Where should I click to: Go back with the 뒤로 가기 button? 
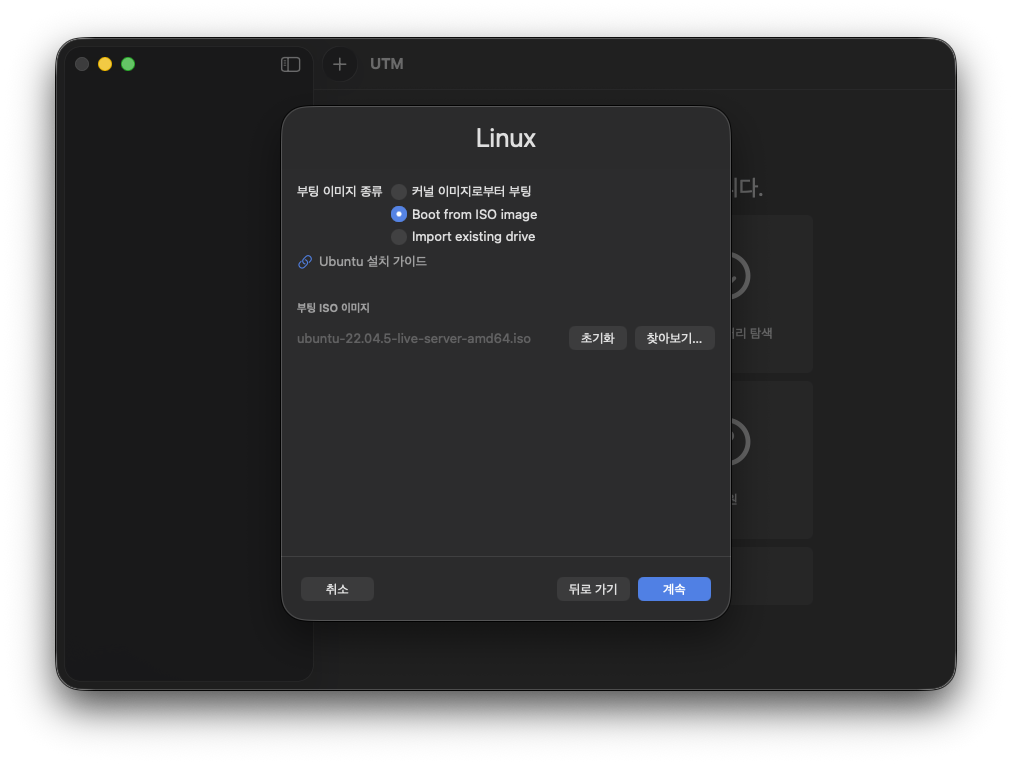pyautogui.click(x=593, y=589)
